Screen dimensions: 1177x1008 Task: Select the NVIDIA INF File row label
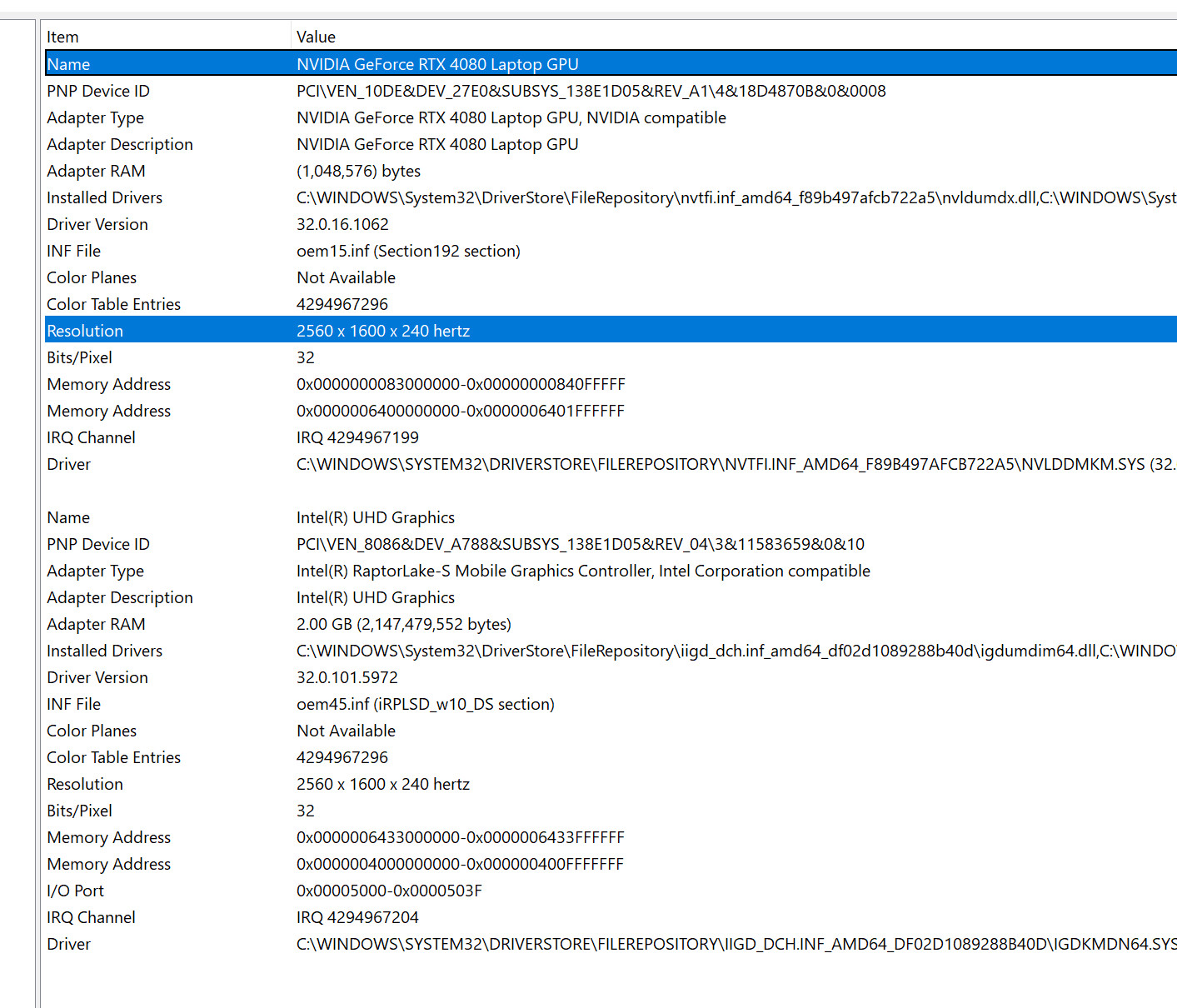pyautogui.click(x=73, y=251)
